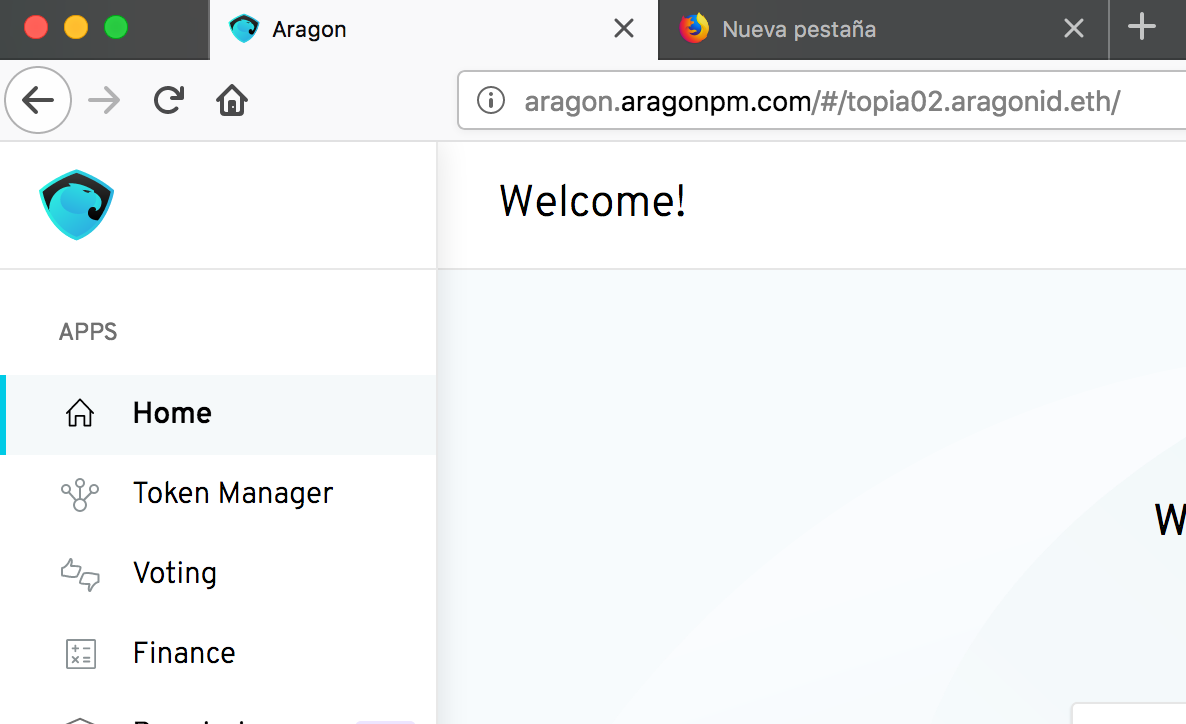Focus the address bar showing topia02.aragonid.eth

[x=822, y=101]
